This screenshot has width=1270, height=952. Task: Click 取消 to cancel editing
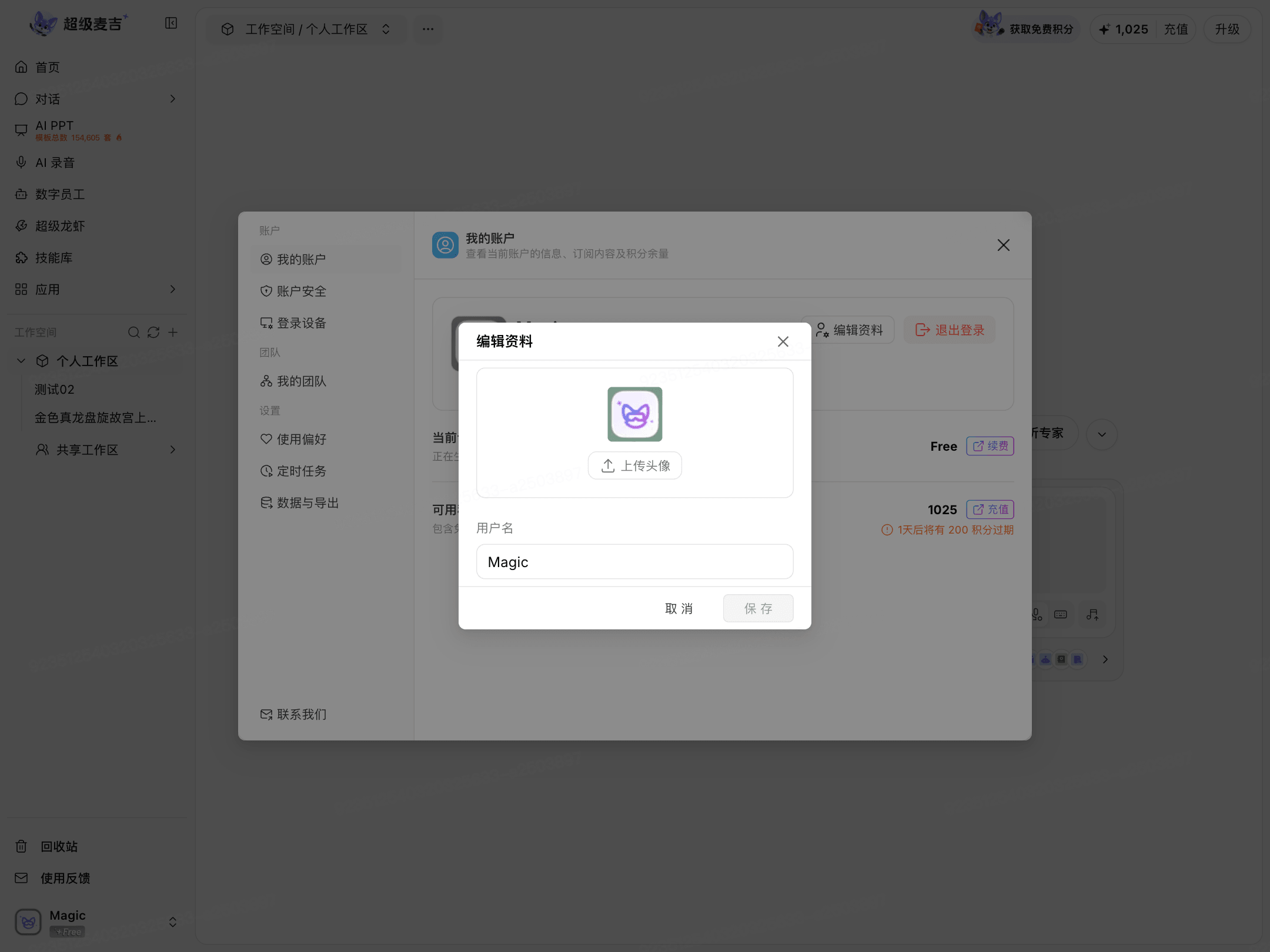pyautogui.click(x=679, y=608)
